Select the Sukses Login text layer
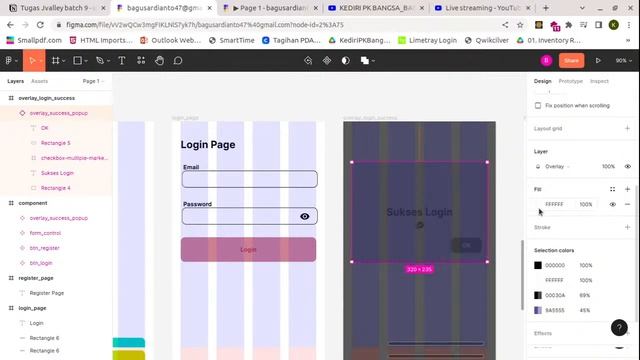Screen dimensions: 640x360 [x=57, y=173]
